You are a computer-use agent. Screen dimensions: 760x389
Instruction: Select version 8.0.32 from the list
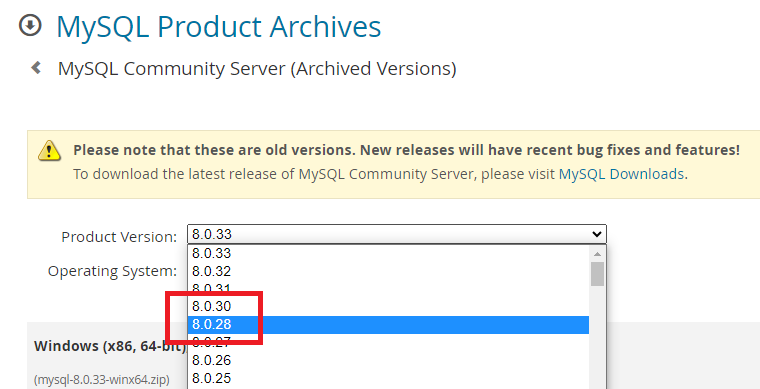(388, 271)
